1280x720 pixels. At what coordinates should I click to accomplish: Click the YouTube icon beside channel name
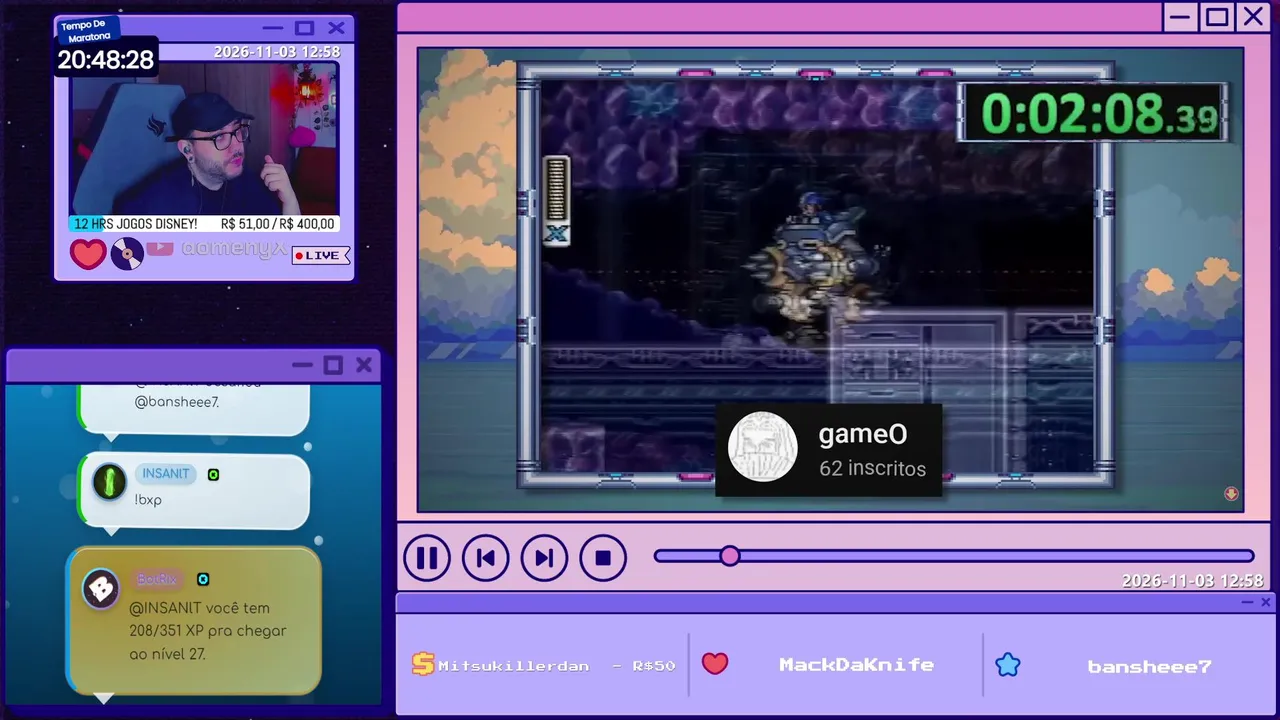(160, 249)
